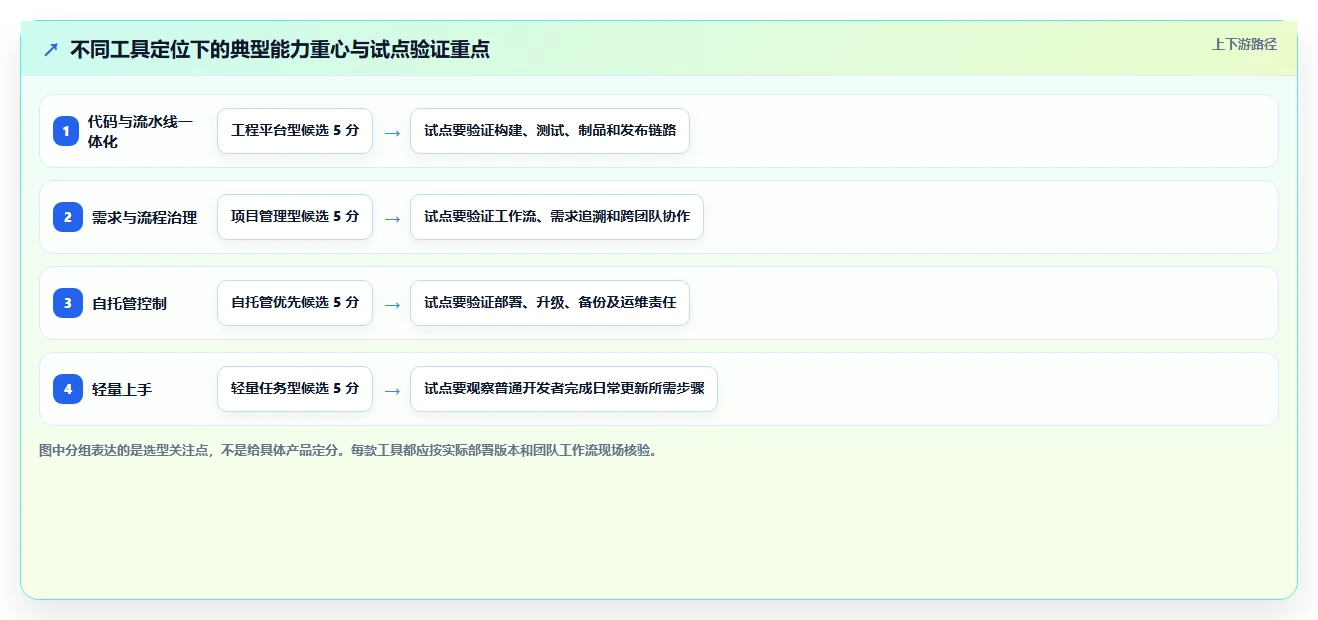Click the title 不同工具定位下的典型能力重心与试点验证重点
Screen dimensions: 1318x620
point(280,49)
